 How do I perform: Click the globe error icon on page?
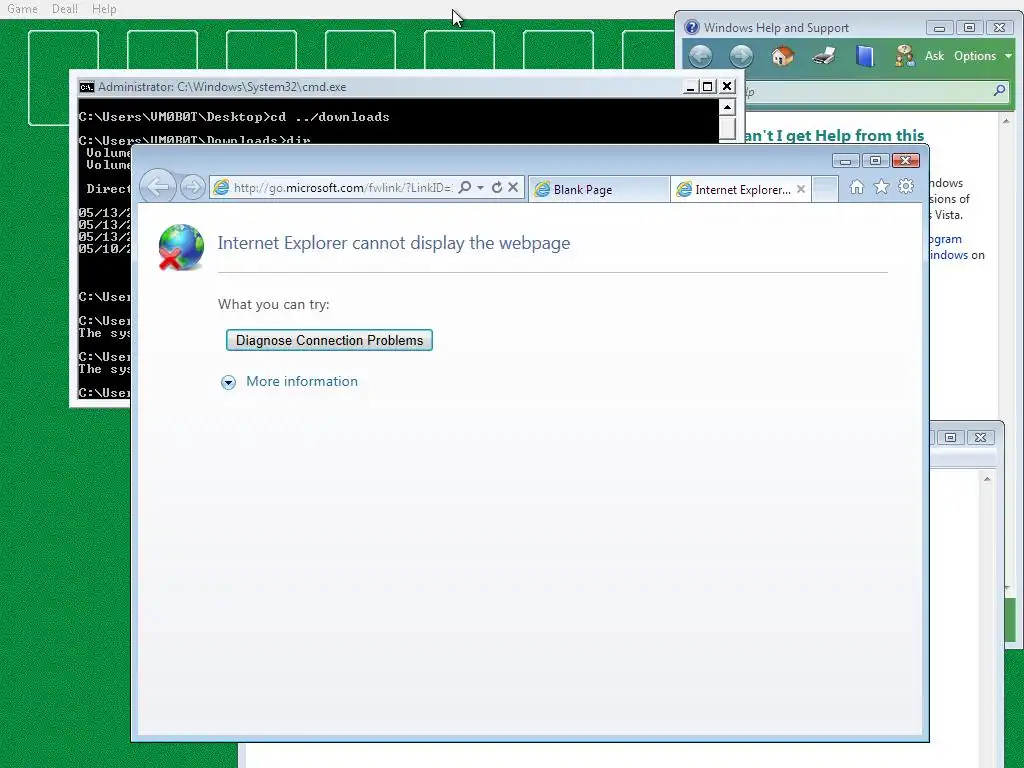point(181,248)
